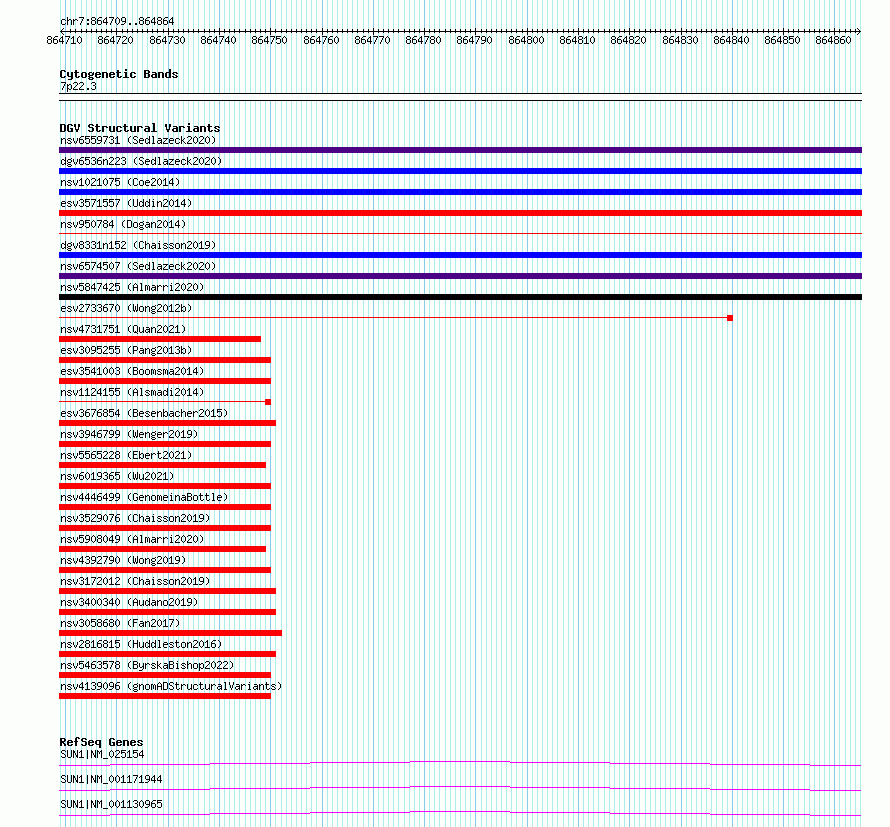The height and width of the screenshot is (827, 890).
Task: Click the red bar under nsv4731751
Action: click(160, 339)
